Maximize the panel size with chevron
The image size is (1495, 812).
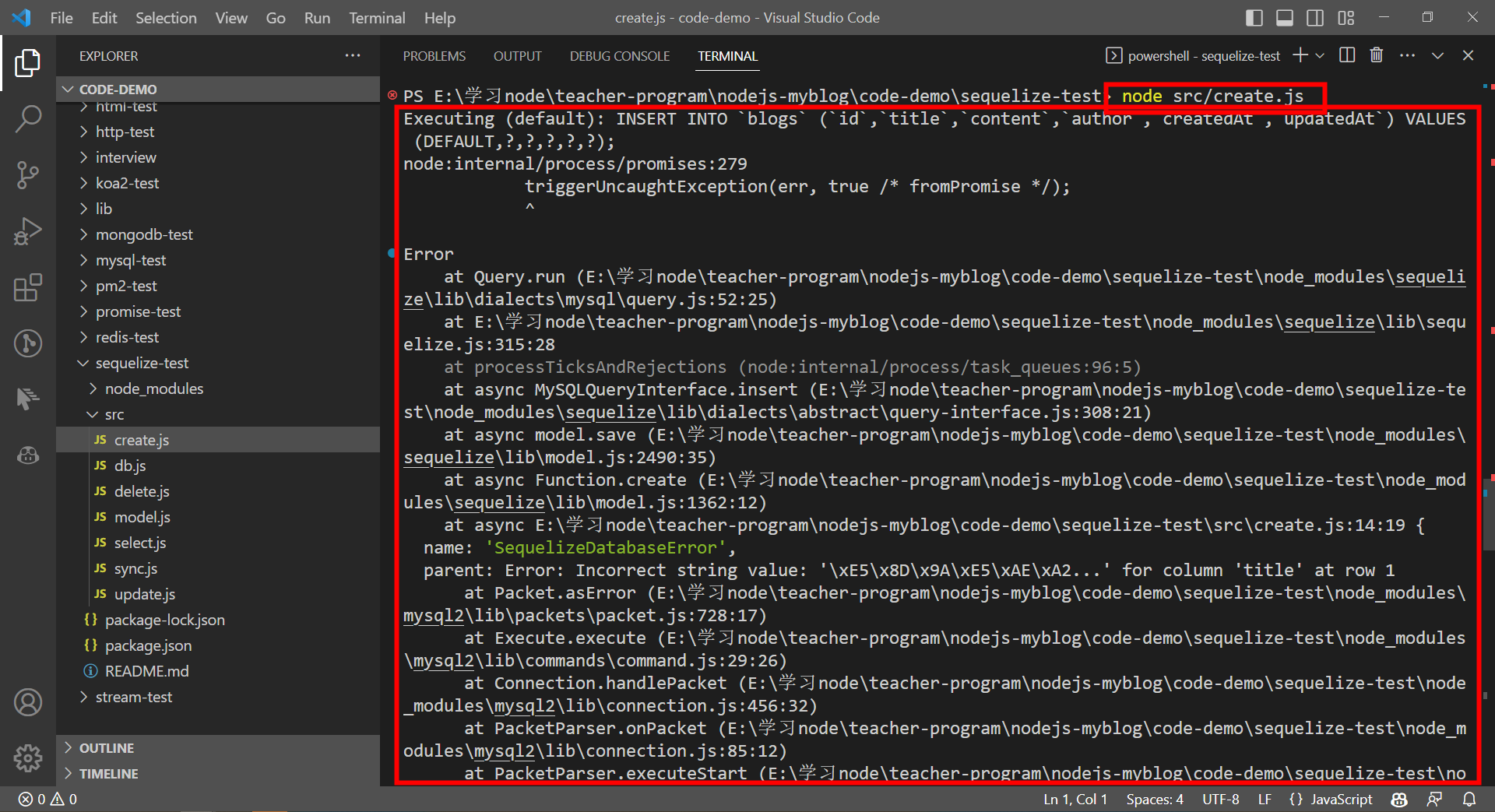coord(1437,55)
